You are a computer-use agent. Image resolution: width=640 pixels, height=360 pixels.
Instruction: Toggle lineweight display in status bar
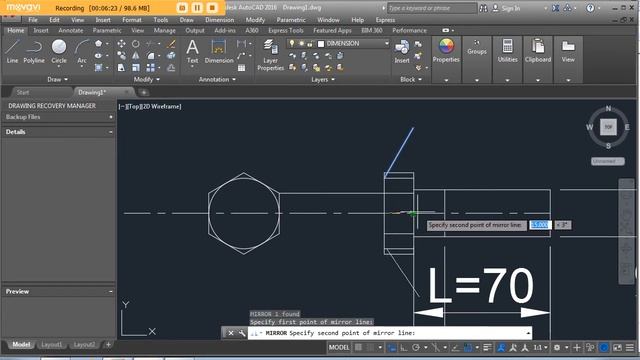(x=487, y=347)
